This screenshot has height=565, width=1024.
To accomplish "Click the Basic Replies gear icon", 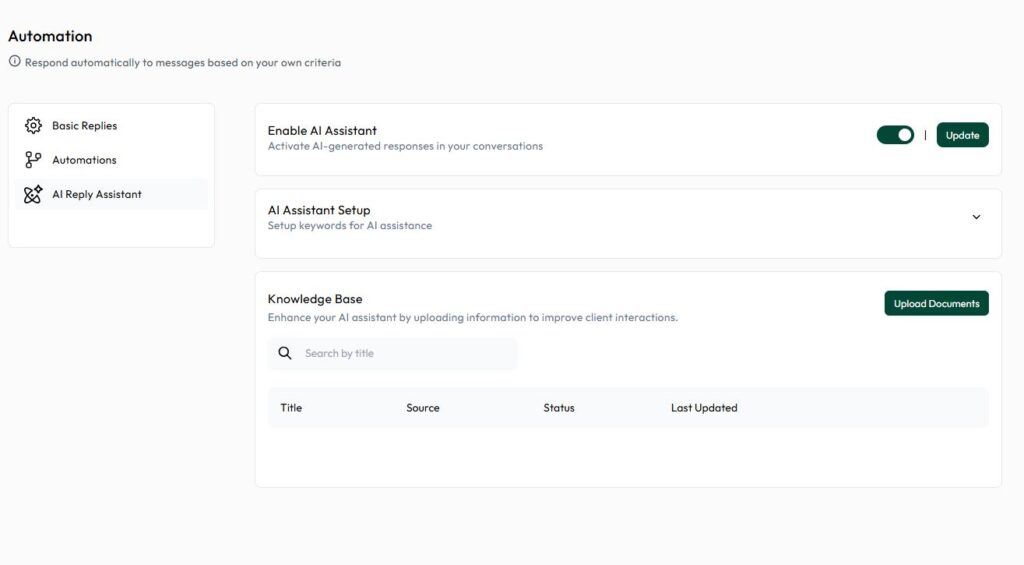I will (x=33, y=125).
